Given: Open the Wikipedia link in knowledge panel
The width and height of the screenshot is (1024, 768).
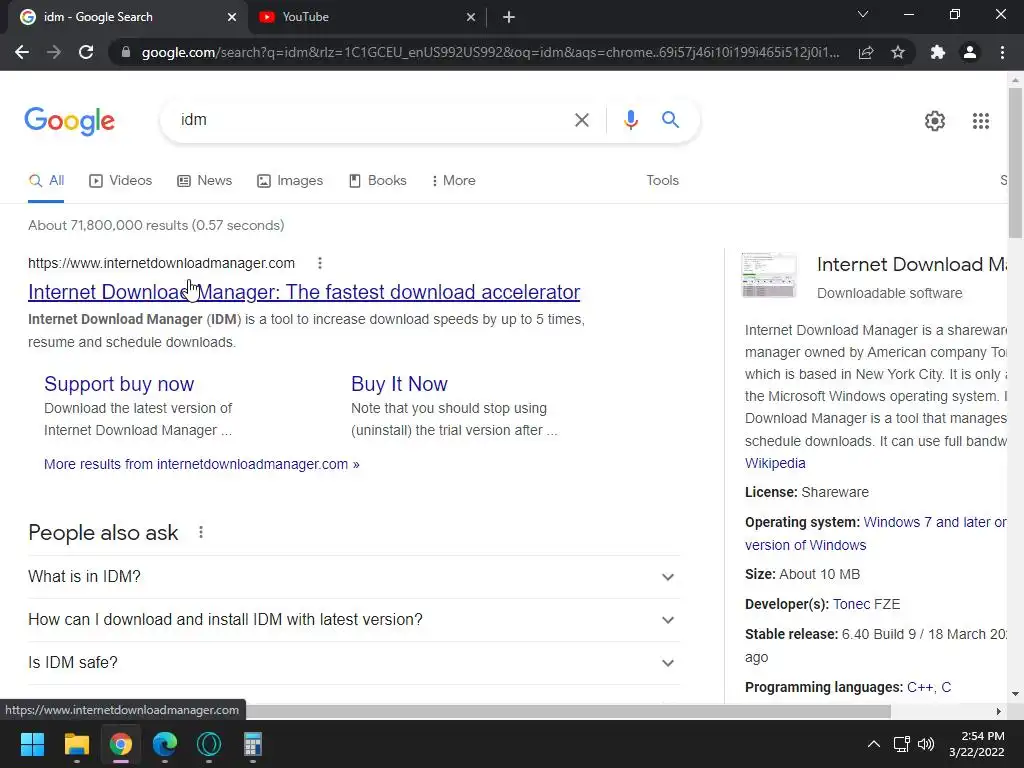Looking at the screenshot, I should [775, 463].
